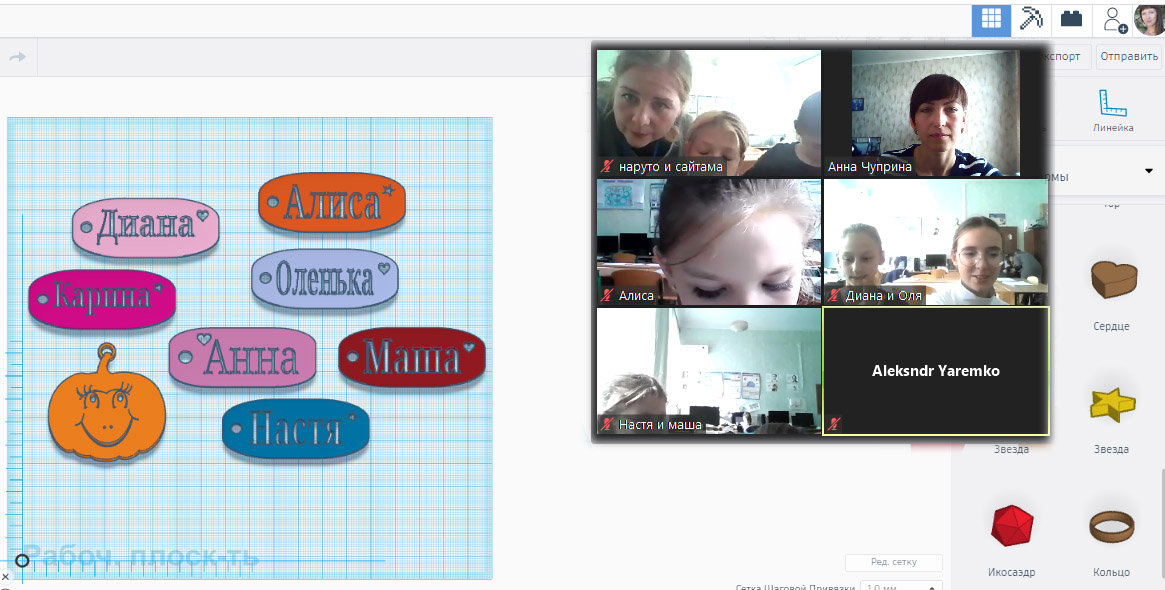The height and width of the screenshot is (590, 1165).
Task: Select the dark red Маша name tag
Action: (411, 357)
